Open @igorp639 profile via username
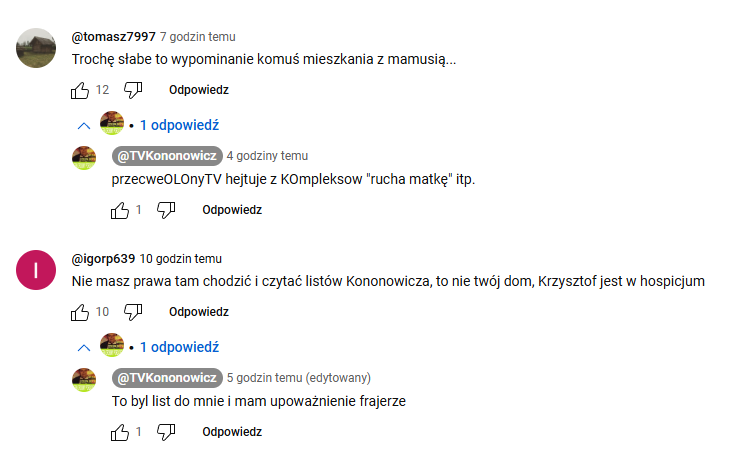752x454 pixels. 103,259
